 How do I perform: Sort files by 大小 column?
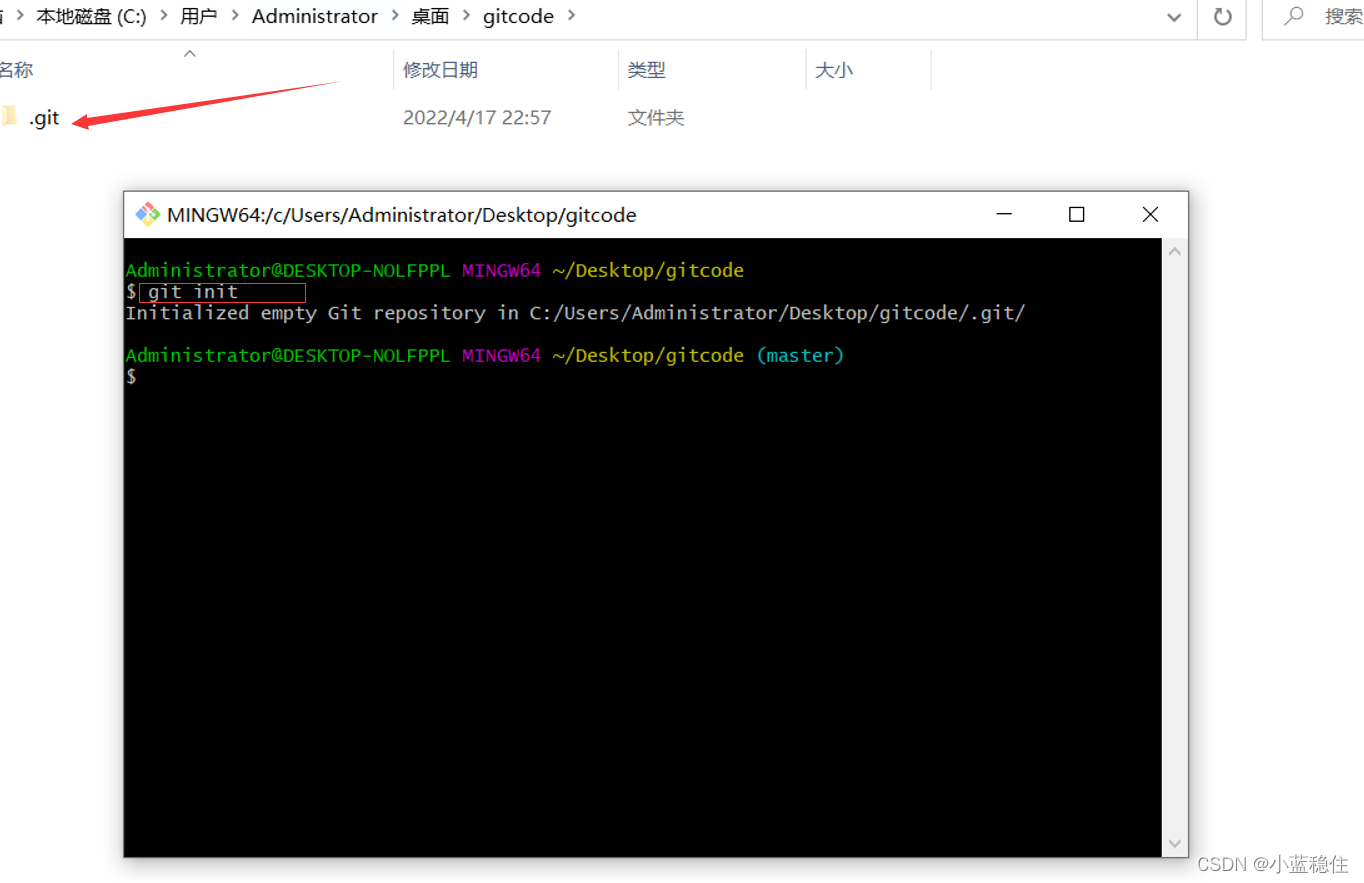(x=834, y=70)
